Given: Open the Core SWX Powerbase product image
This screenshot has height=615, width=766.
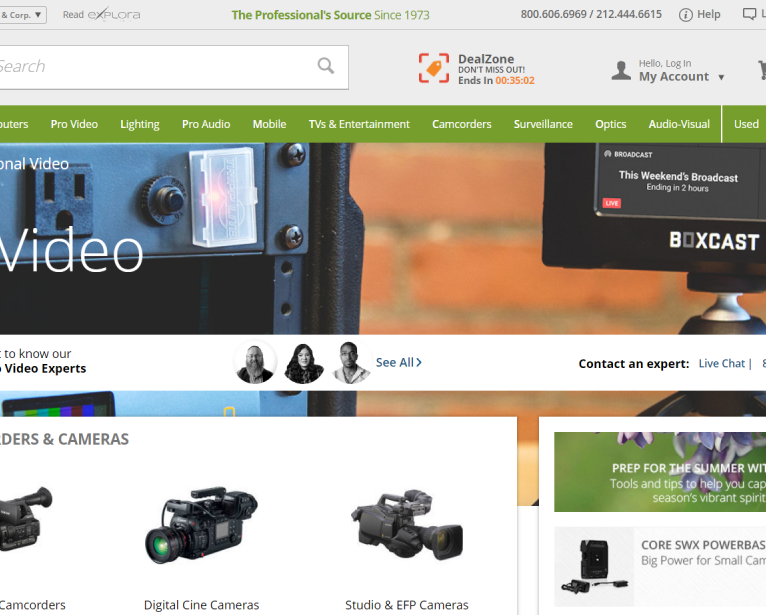Looking at the screenshot, I should (594, 566).
